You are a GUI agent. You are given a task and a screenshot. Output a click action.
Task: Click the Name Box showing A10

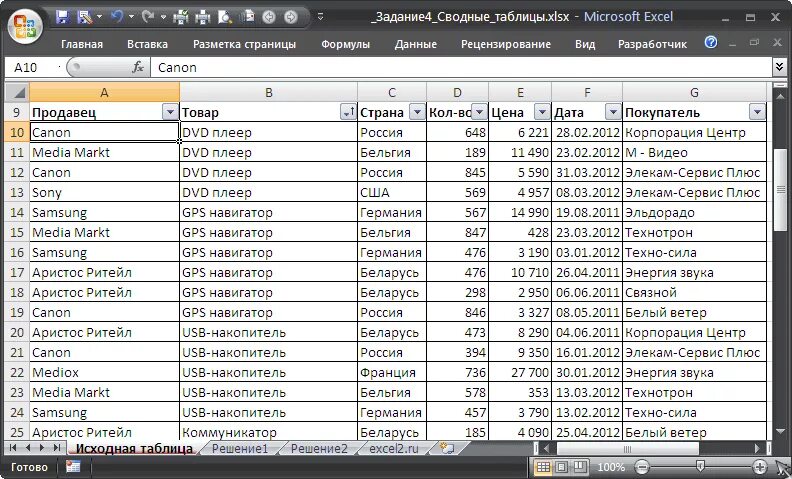coord(33,67)
